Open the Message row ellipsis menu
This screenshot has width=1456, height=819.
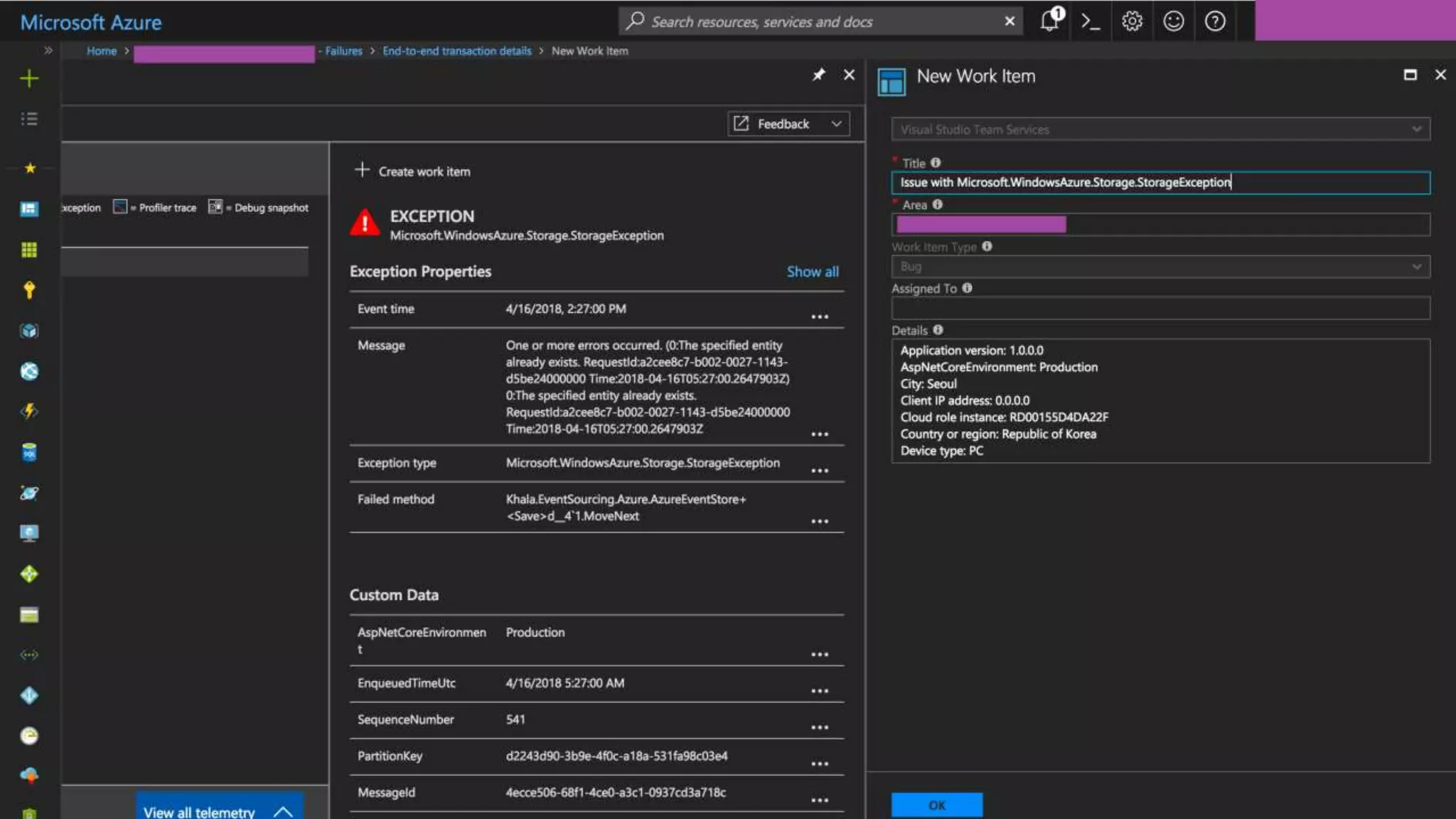coord(820,434)
